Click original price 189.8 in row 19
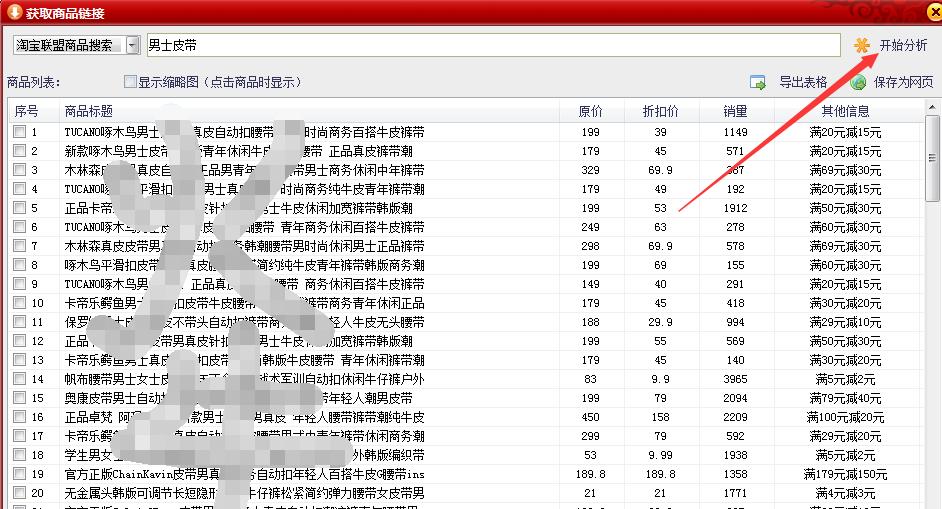The height and width of the screenshot is (509, 942). pos(591,474)
